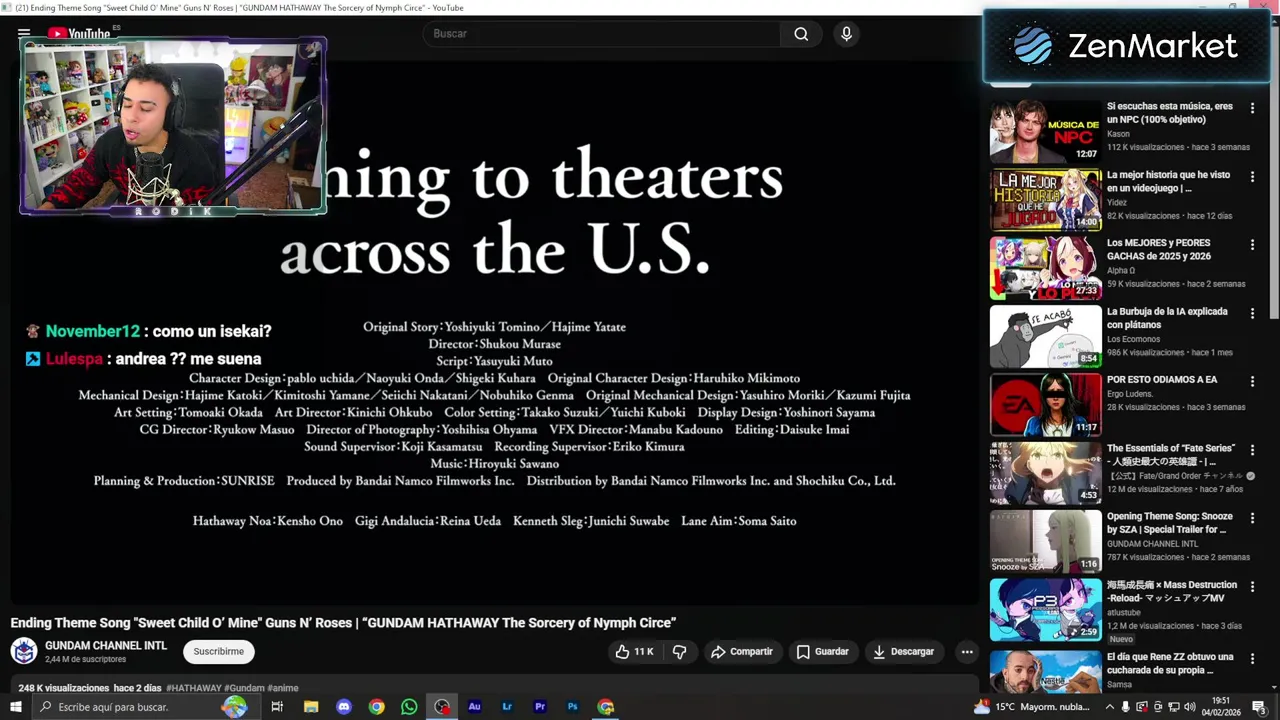Open the notification center icon
This screenshot has width=1280, height=720.
(x=1259, y=707)
